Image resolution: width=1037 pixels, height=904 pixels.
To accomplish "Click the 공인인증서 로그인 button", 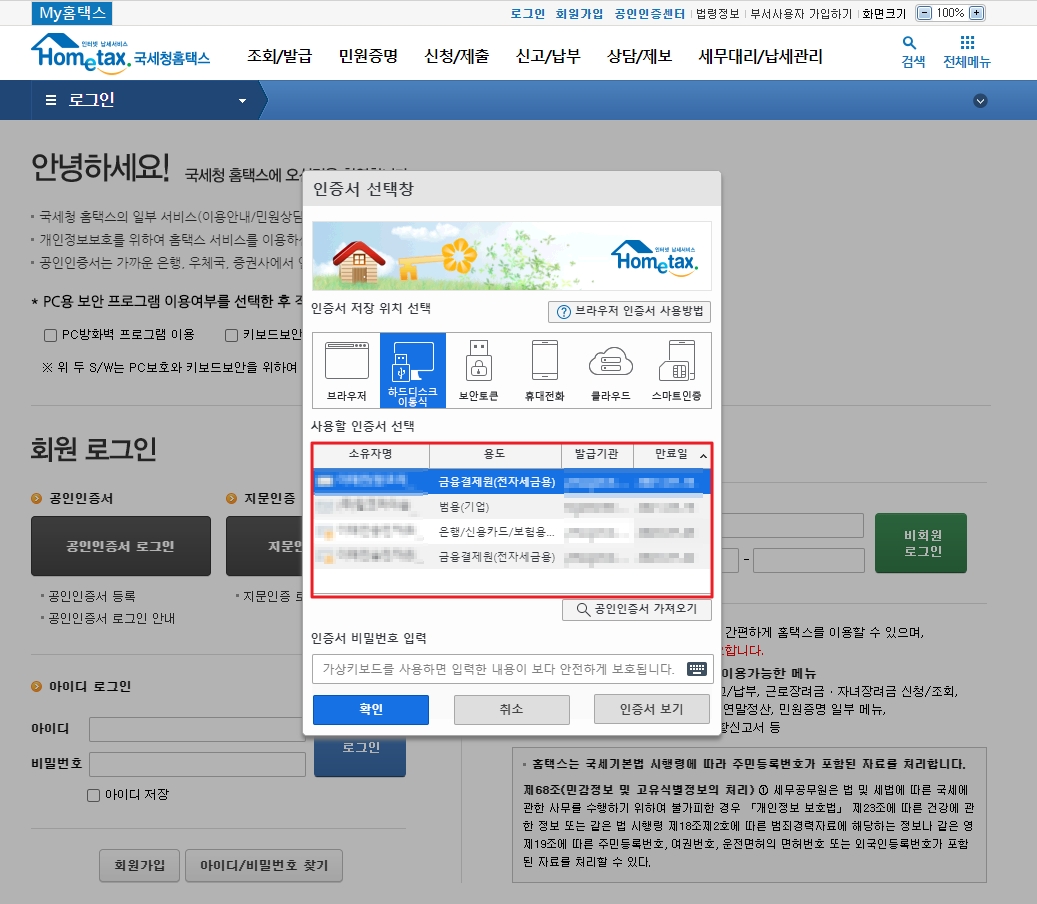I will [x=121, y=546].
